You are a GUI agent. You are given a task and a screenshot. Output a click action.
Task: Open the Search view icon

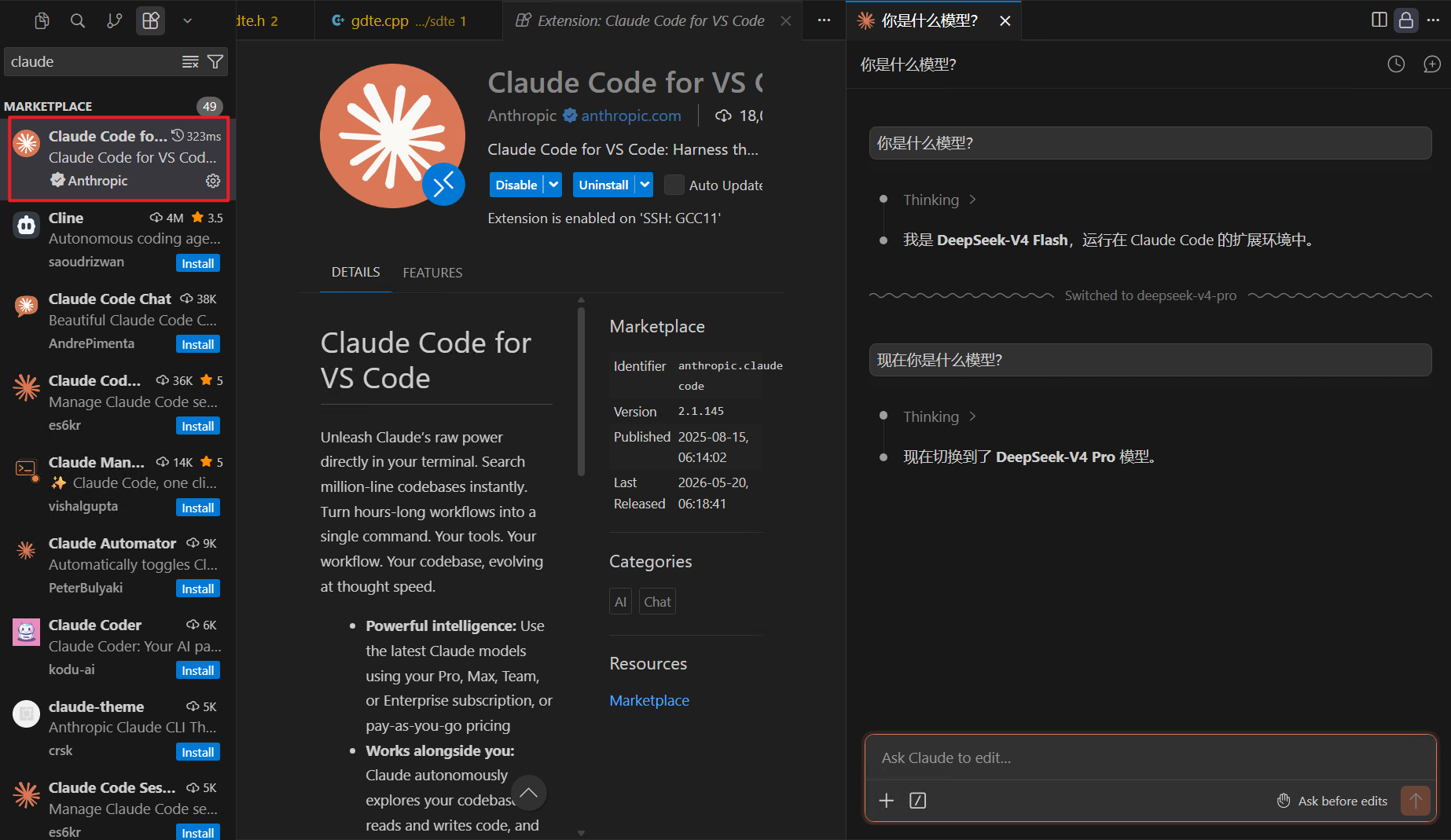[x=78, y=20]
